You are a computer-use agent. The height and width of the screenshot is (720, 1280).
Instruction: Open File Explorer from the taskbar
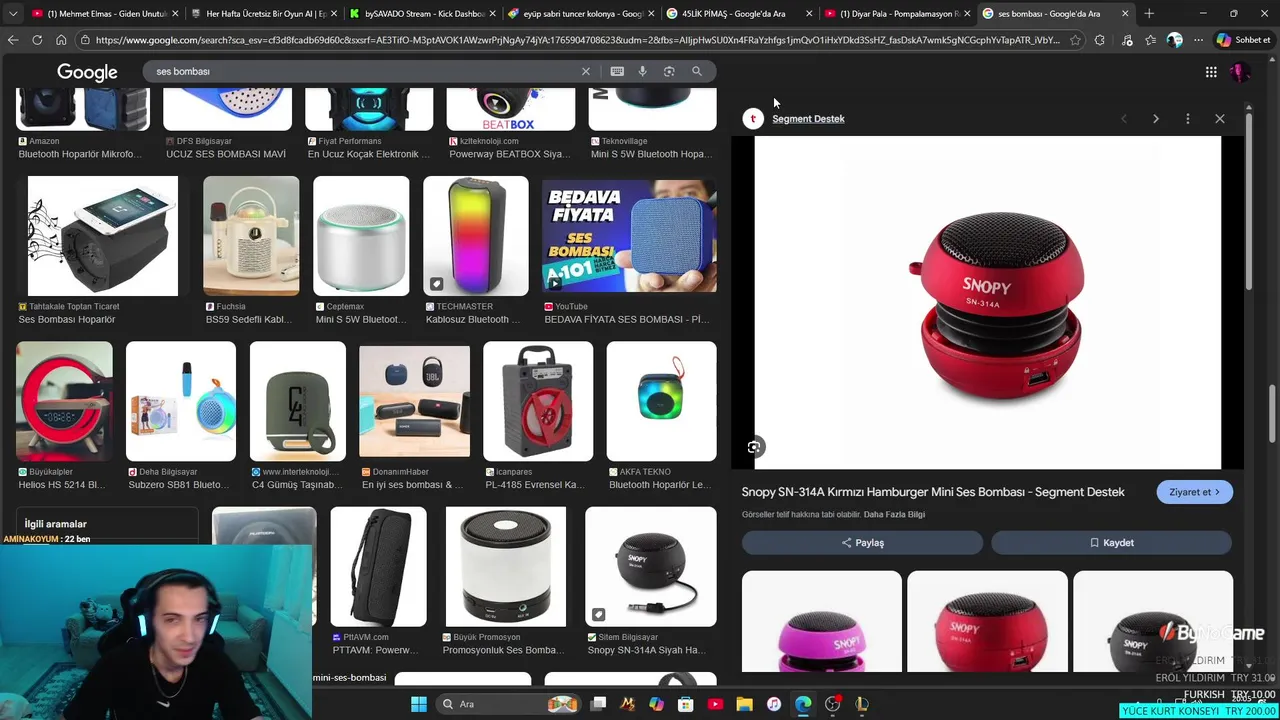[744, 704]
